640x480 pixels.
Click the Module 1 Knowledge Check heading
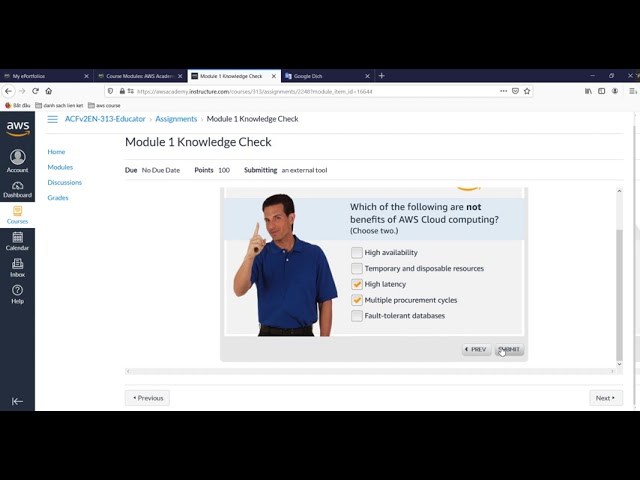tap(198, 142)
